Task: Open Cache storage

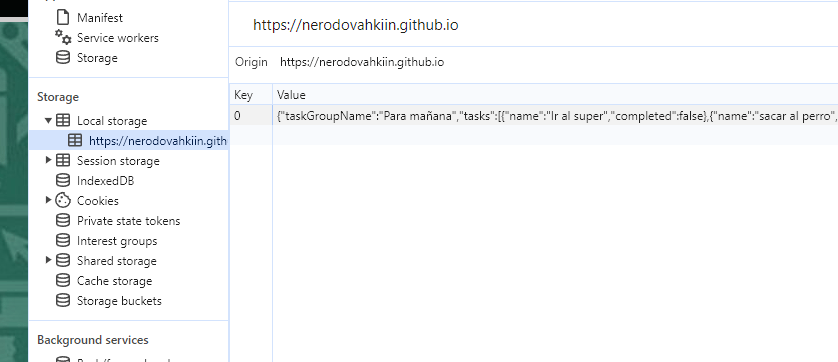Action: tap(114, 281)
